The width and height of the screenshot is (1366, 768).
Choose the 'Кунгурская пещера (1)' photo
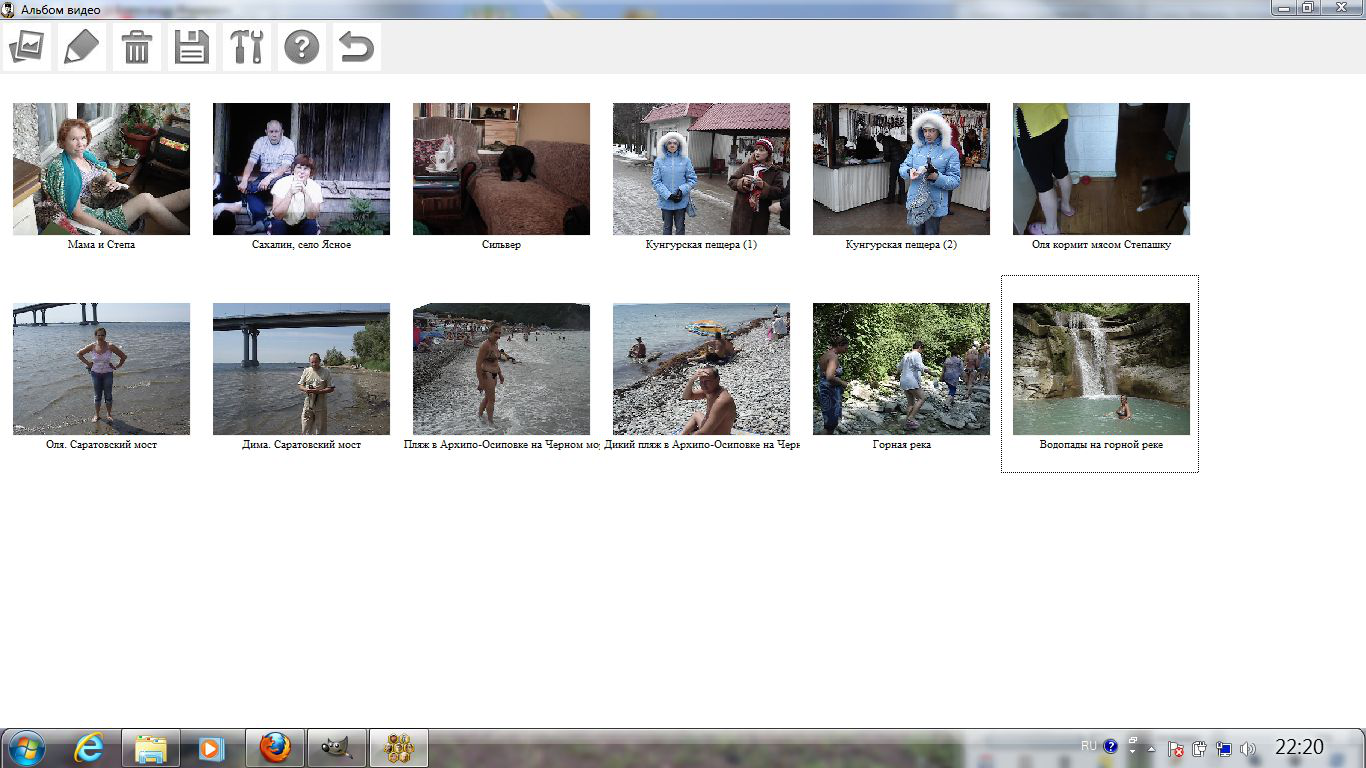click(701, 169)
